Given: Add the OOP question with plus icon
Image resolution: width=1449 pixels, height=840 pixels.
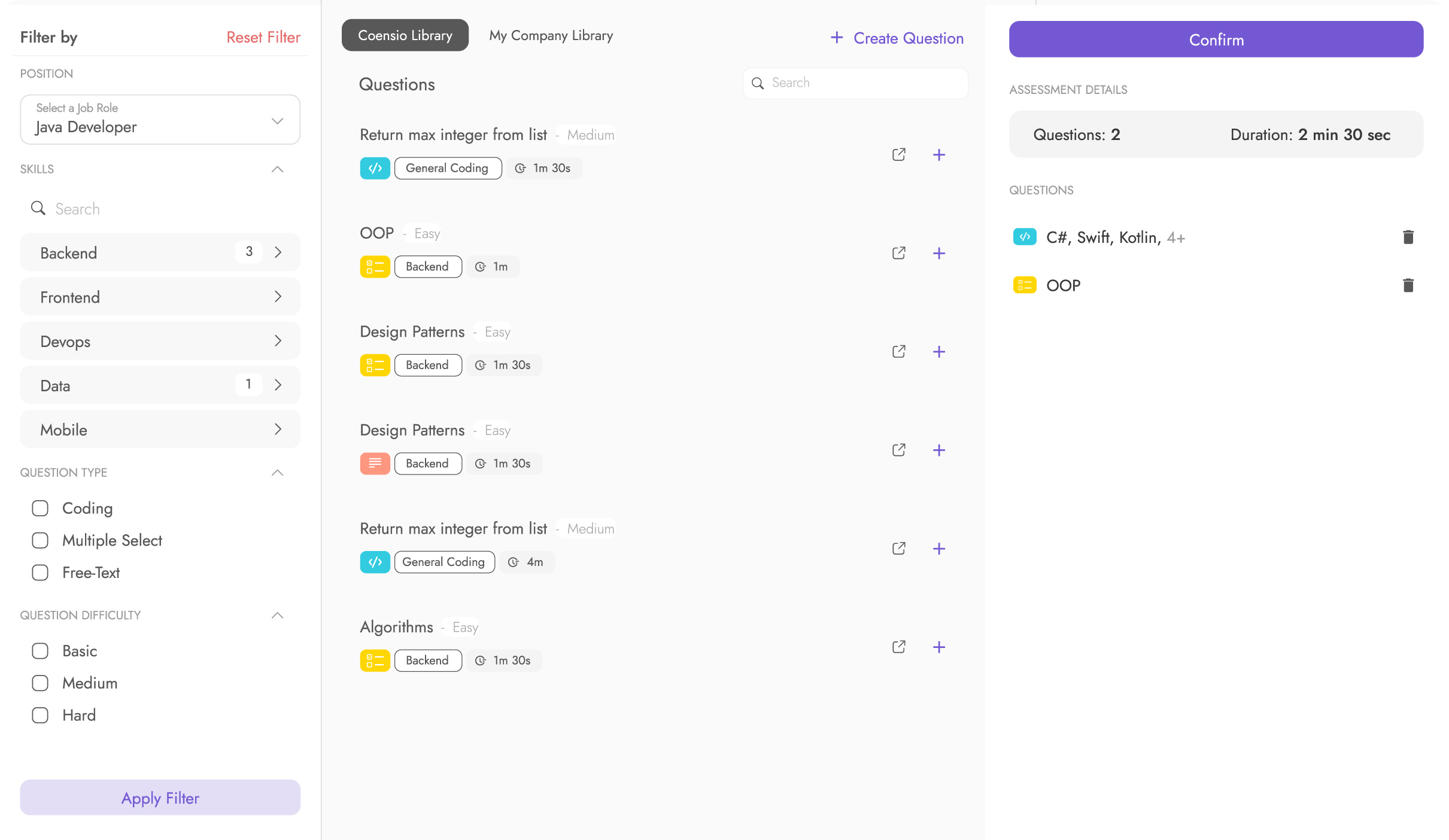Looking at the screenshot, I should coord(938,253).
